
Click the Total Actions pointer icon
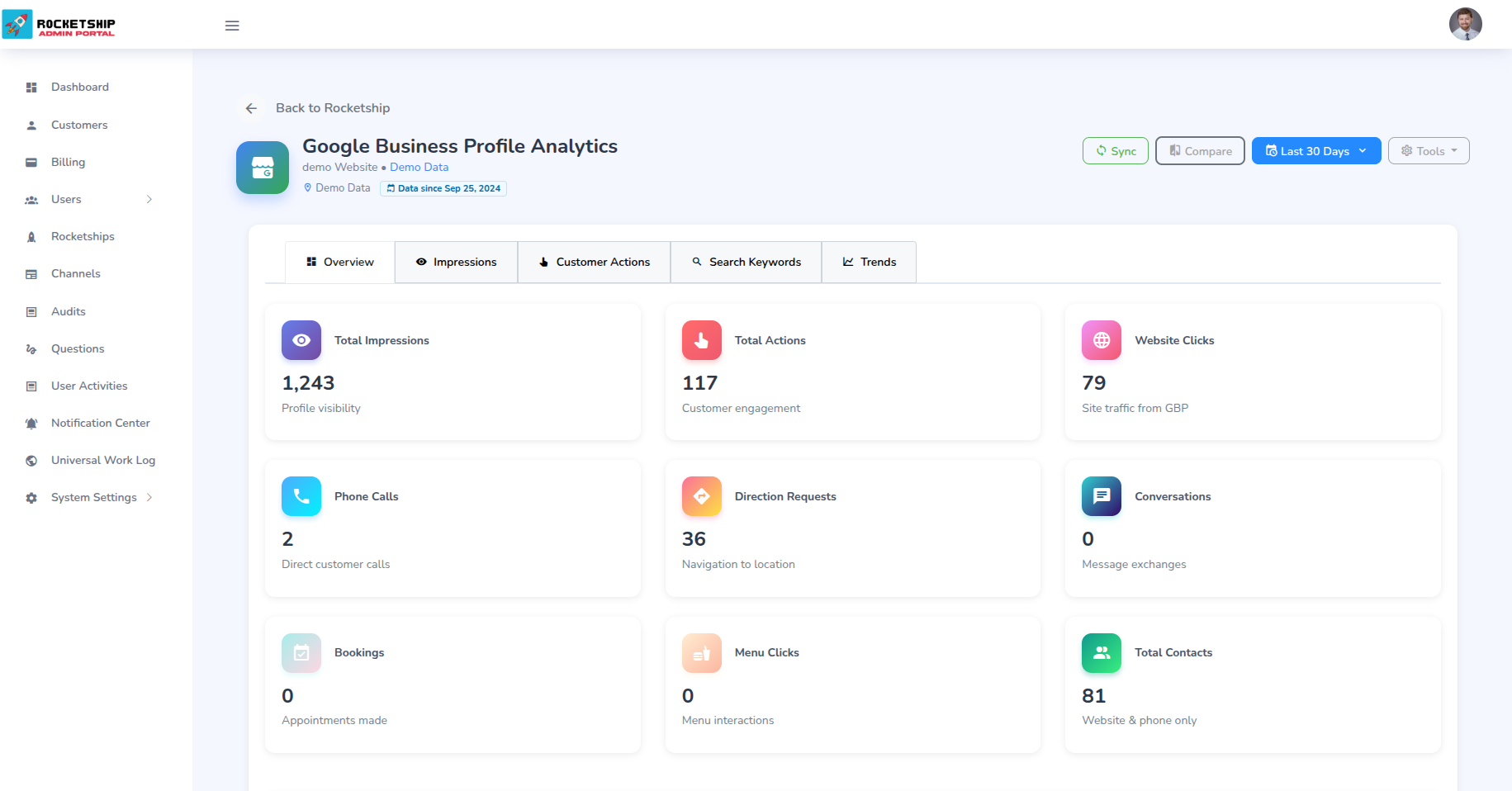(x=702, y=340)
